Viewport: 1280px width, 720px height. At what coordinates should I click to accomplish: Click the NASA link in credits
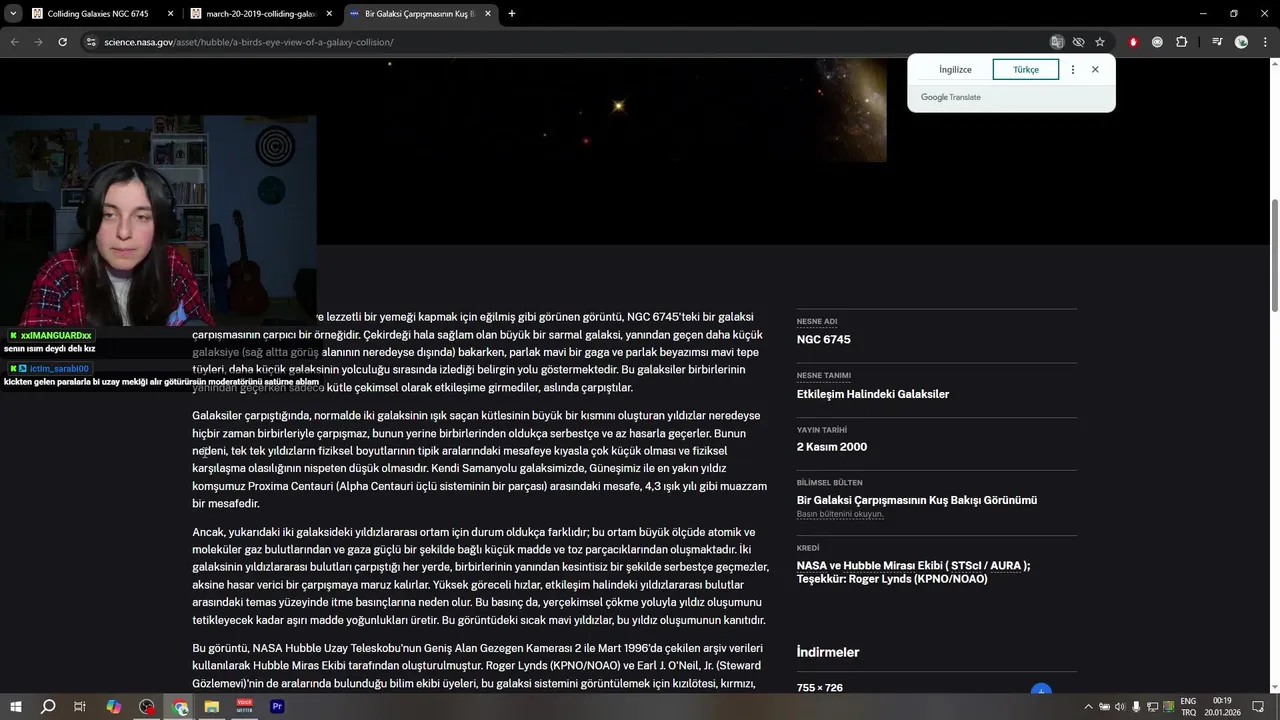pyautogui.click(x=811, y=566)
